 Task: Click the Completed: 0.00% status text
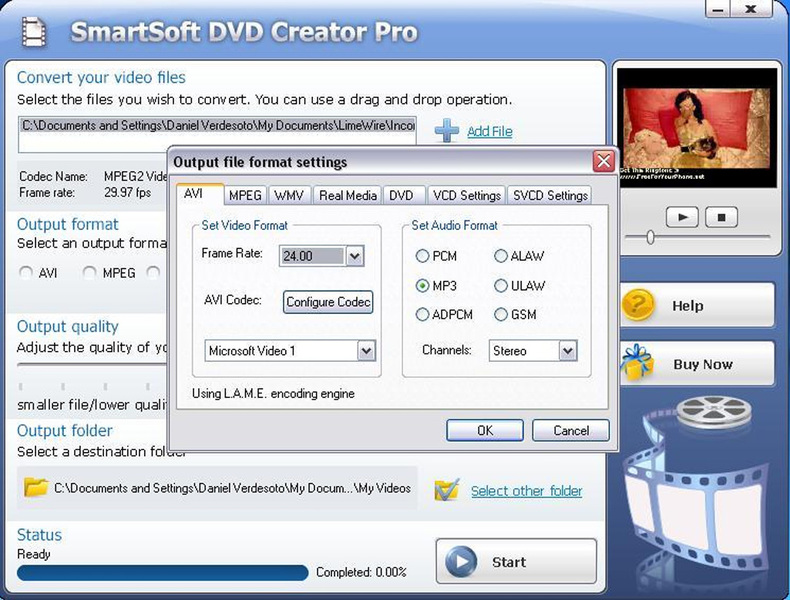pos(361,572)
